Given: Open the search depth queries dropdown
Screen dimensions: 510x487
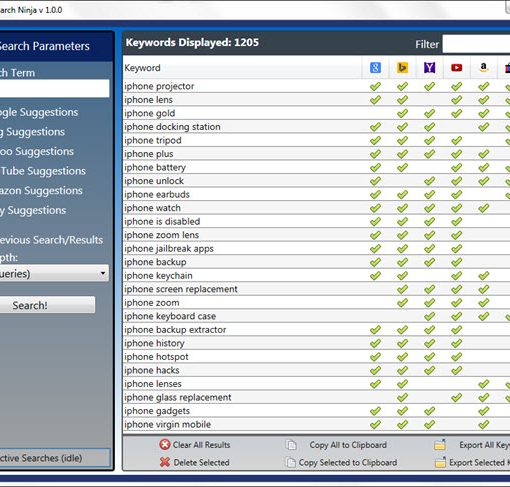Looking at the screenshot, I should coord(54,273).
